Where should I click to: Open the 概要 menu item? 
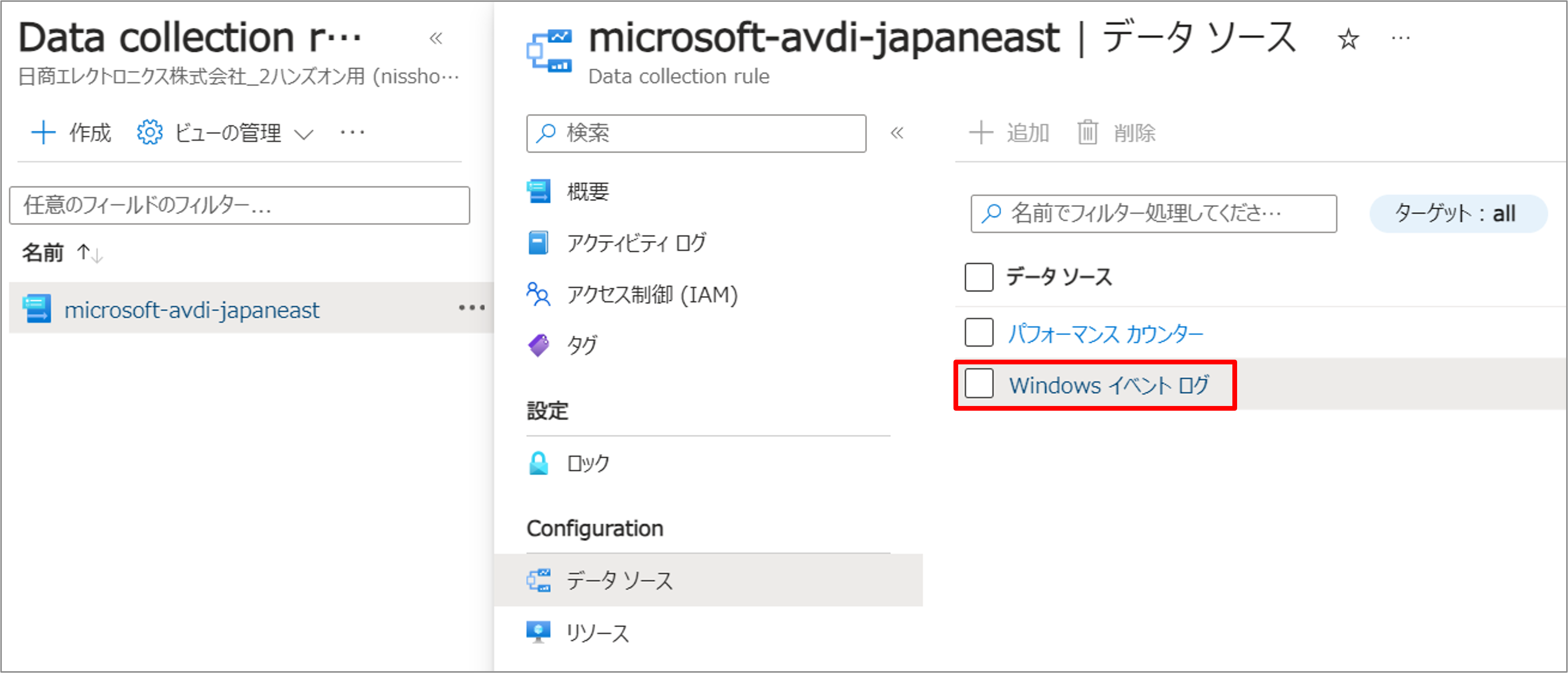[x=588, y=192]
